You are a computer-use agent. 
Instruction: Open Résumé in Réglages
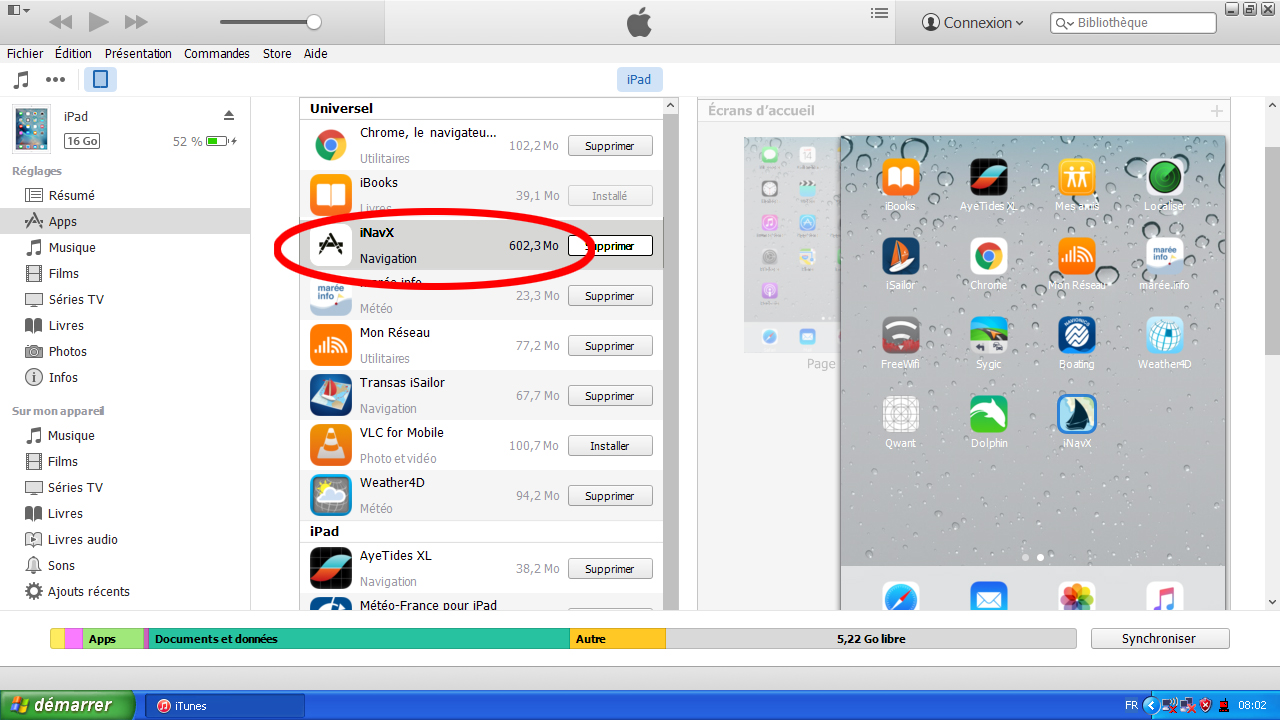pyautogui.click(x=72, y=196)
